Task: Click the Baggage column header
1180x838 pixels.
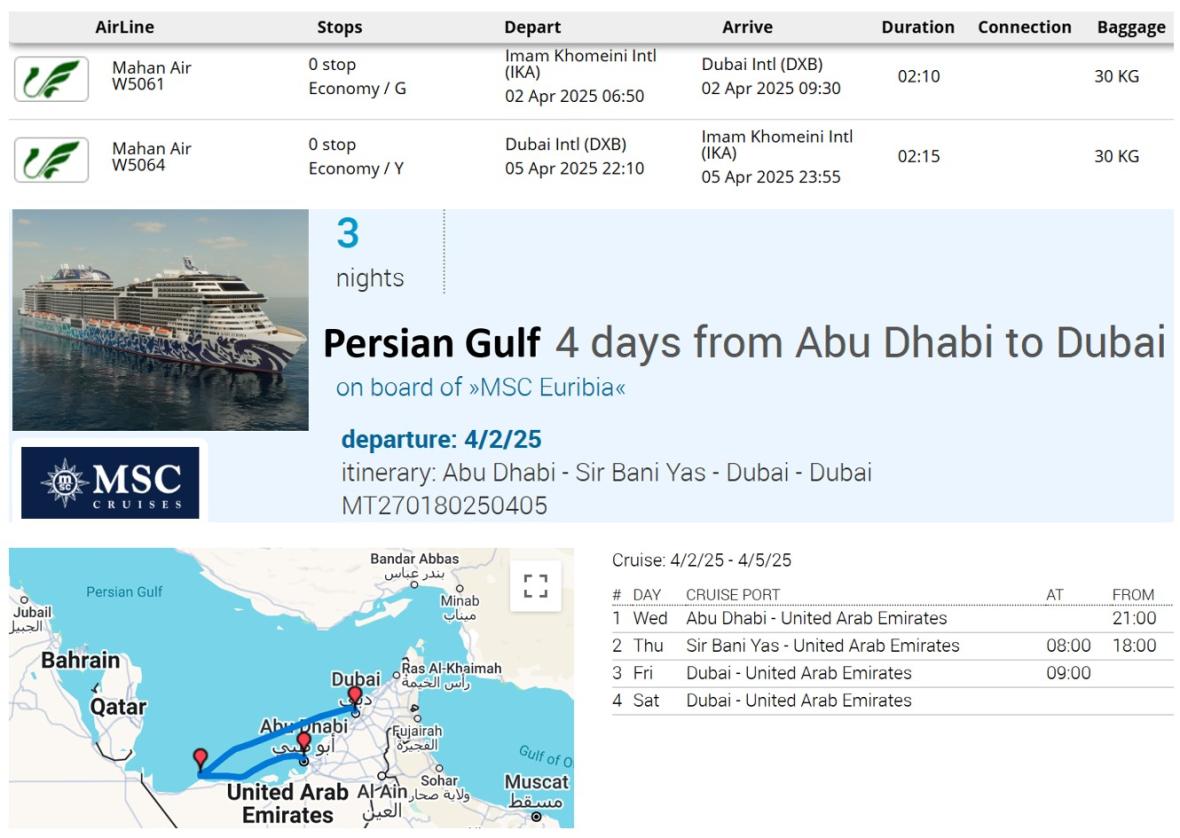Action: [x=1131, y=28]
